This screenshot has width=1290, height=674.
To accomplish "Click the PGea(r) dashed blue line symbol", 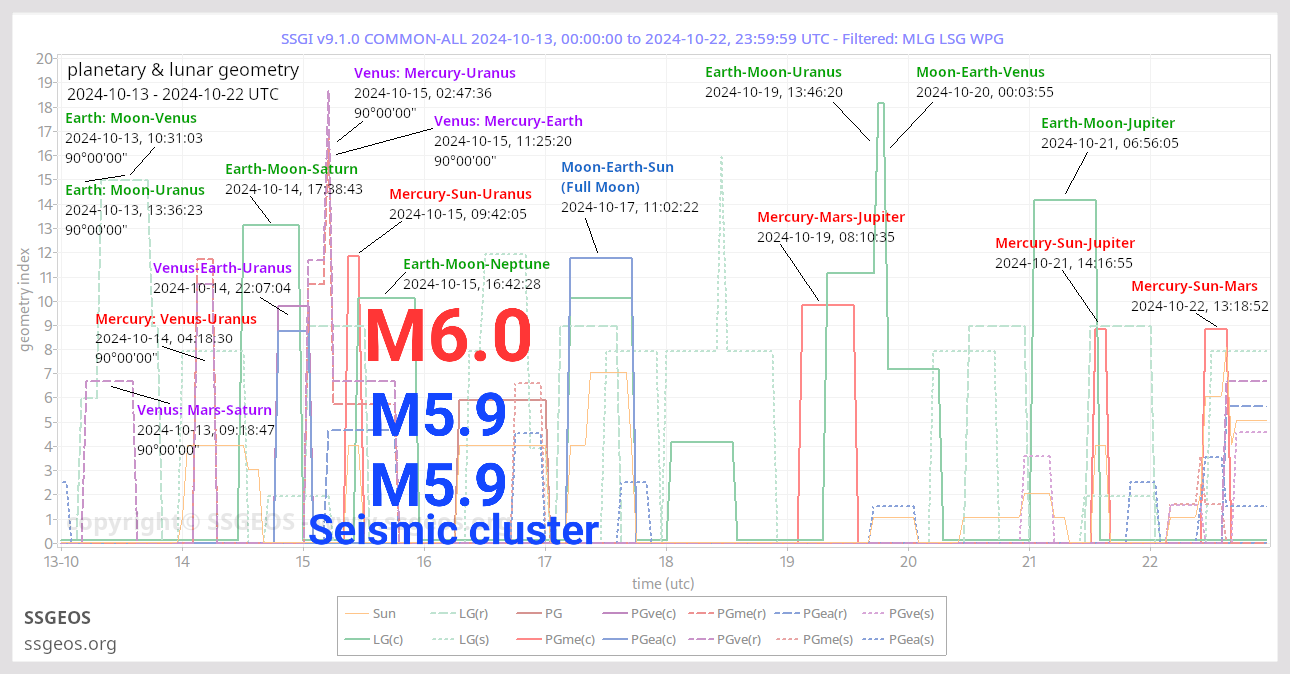I will pos(788,613).
